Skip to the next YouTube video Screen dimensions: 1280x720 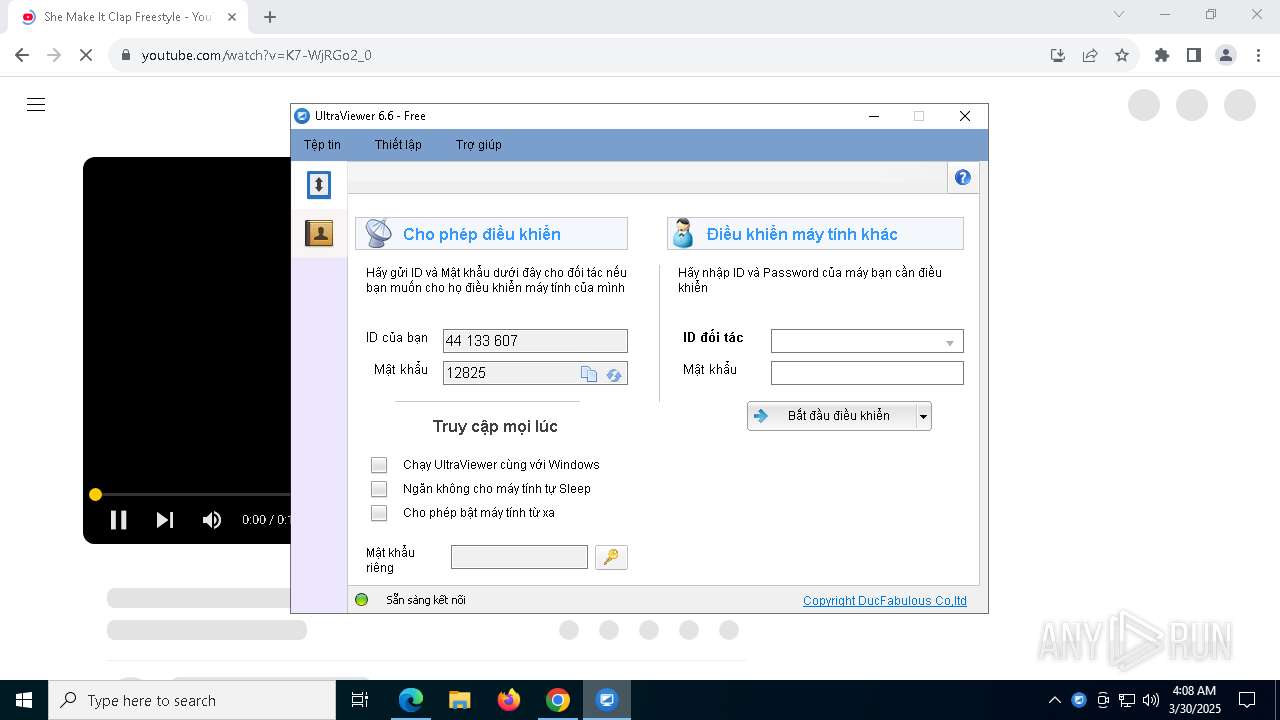click(165, 520)
